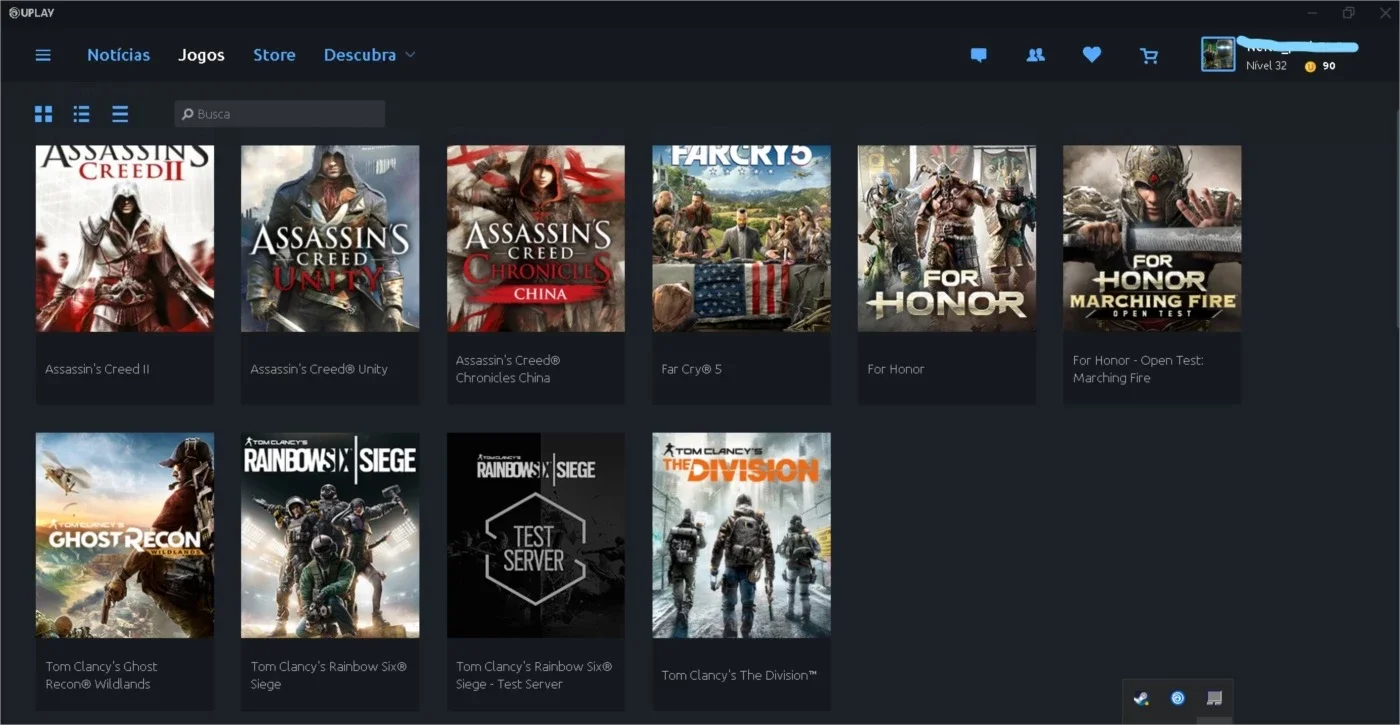
Task: Click "Tom Clancy's Ghost Recon® Wildlands" title
Action: (x=101, y=675)
